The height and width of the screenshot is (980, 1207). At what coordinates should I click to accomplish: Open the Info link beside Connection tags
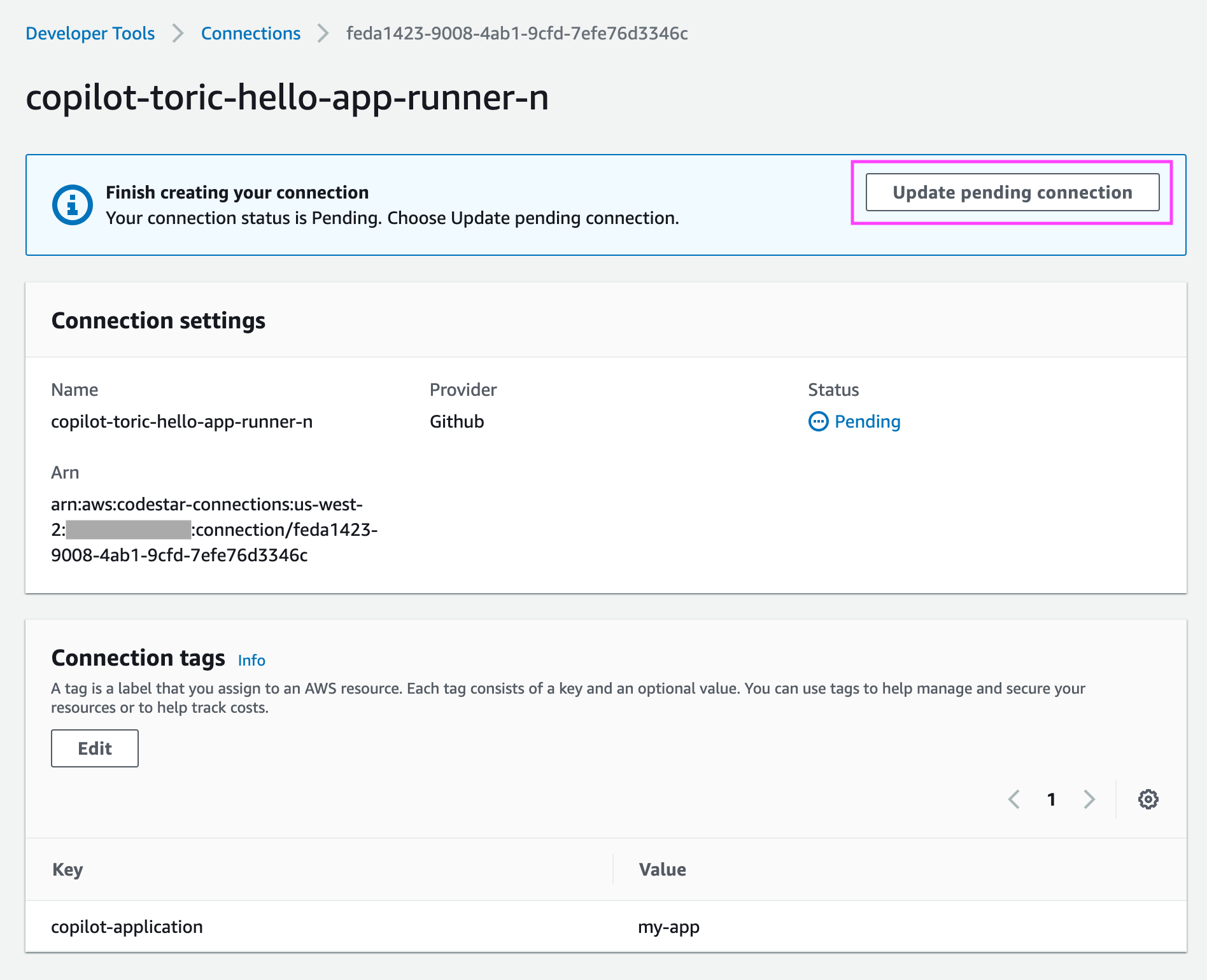251,660
